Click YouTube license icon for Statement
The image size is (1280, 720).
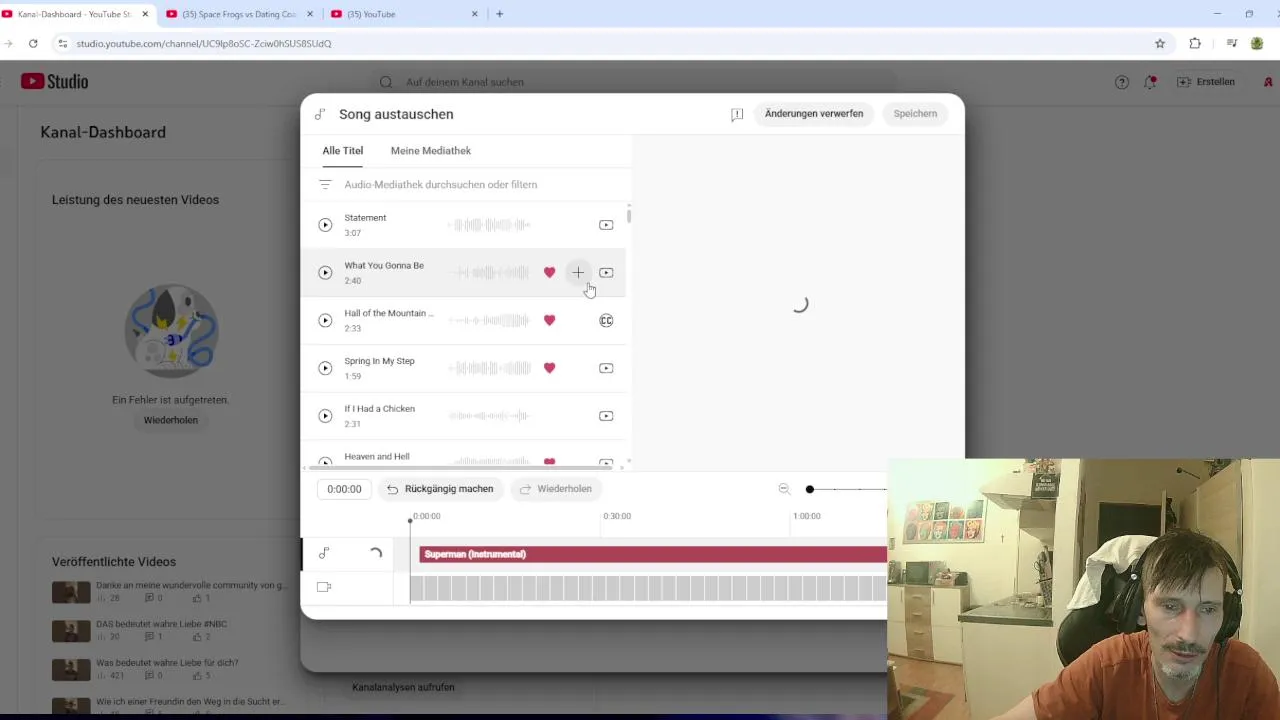(x=606, y=225)
